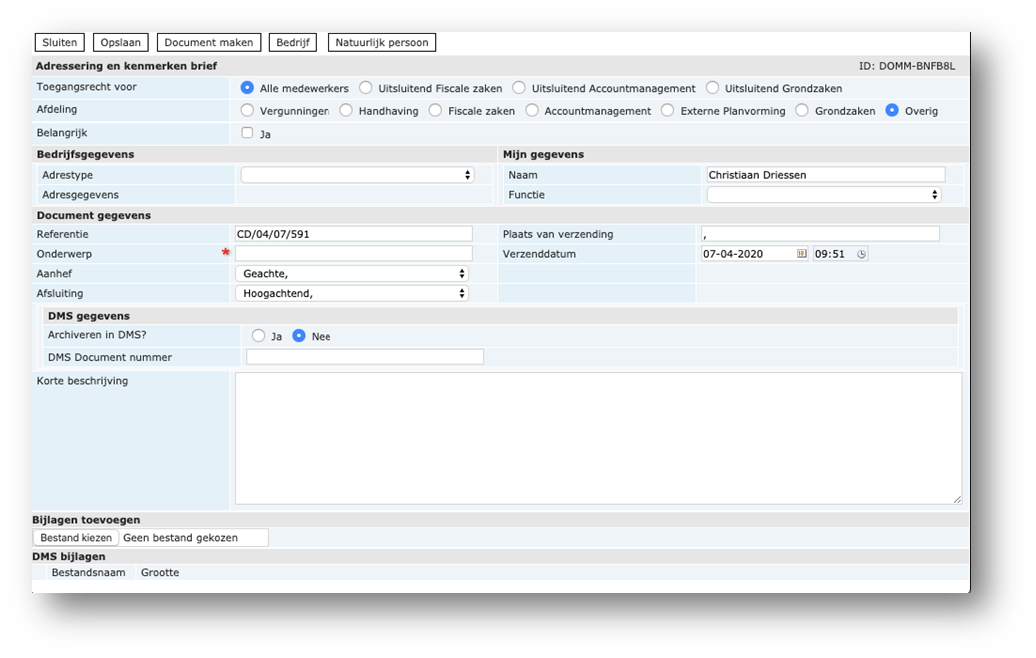Open the Afsluiting closing dropdown

(352, 293)
